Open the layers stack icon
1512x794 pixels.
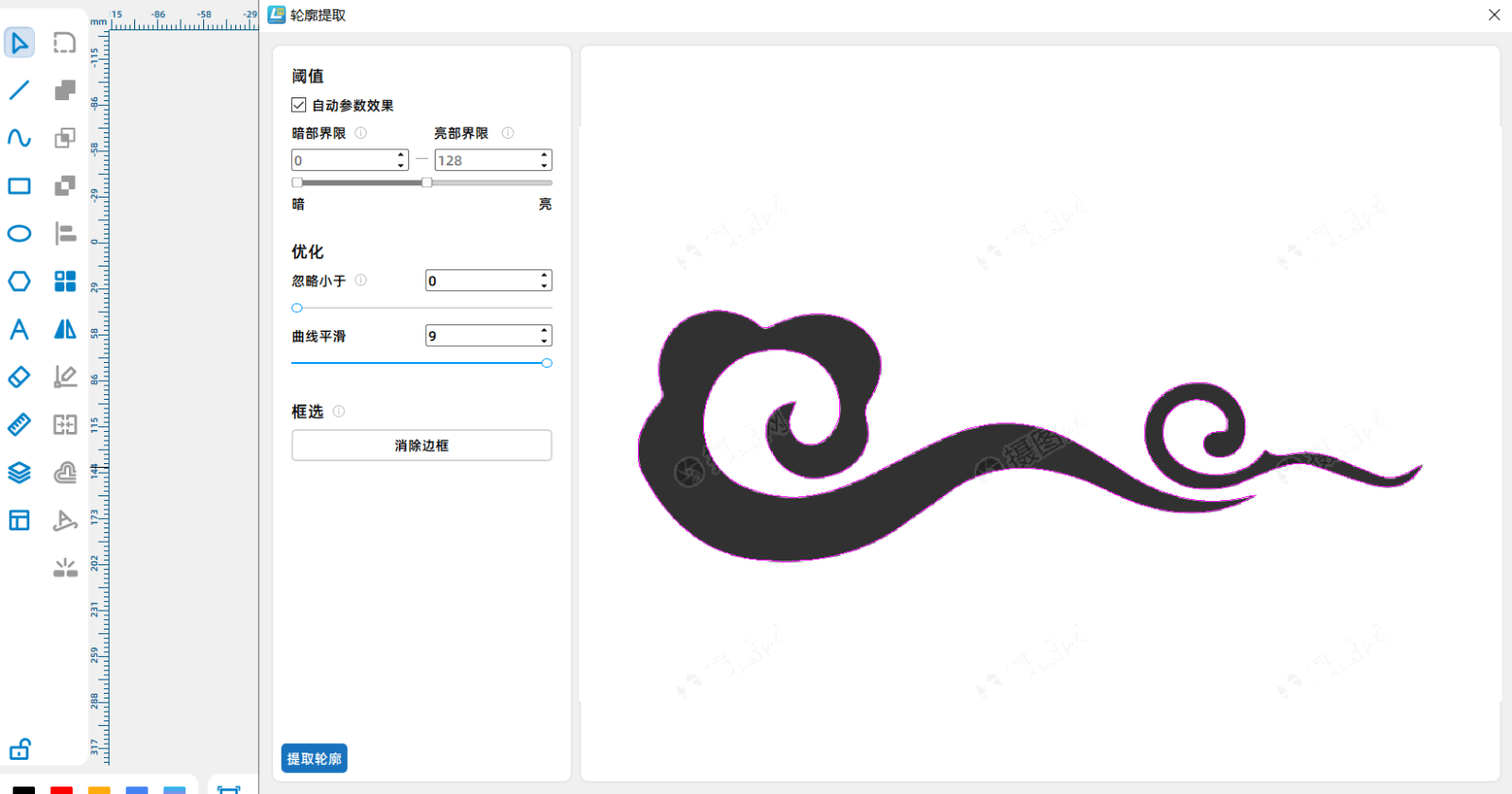19,473
